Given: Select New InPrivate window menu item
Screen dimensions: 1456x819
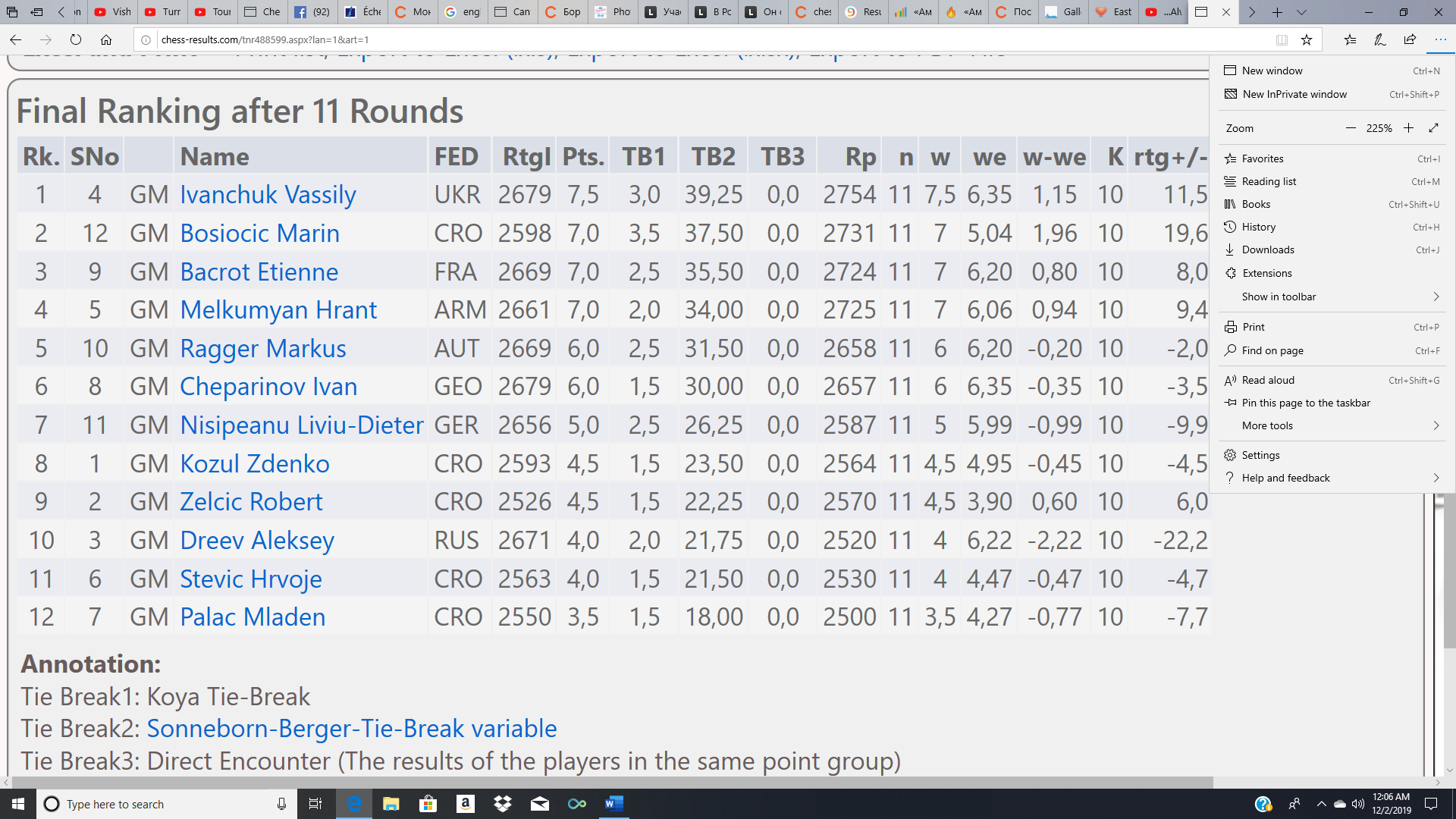Looking at the screenshot, I should (1294, 94).
